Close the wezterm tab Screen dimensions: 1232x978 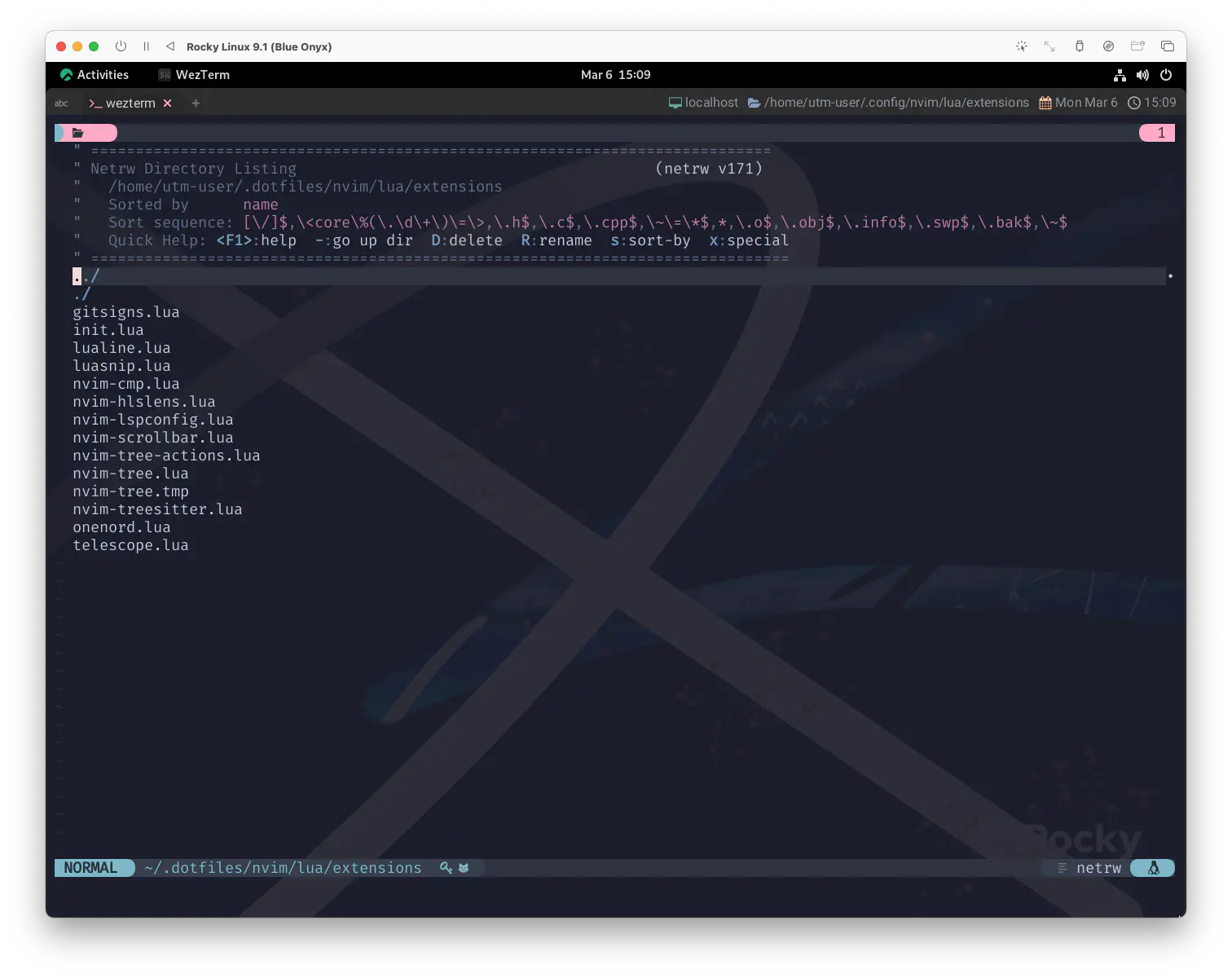click(x=167, y=104)
